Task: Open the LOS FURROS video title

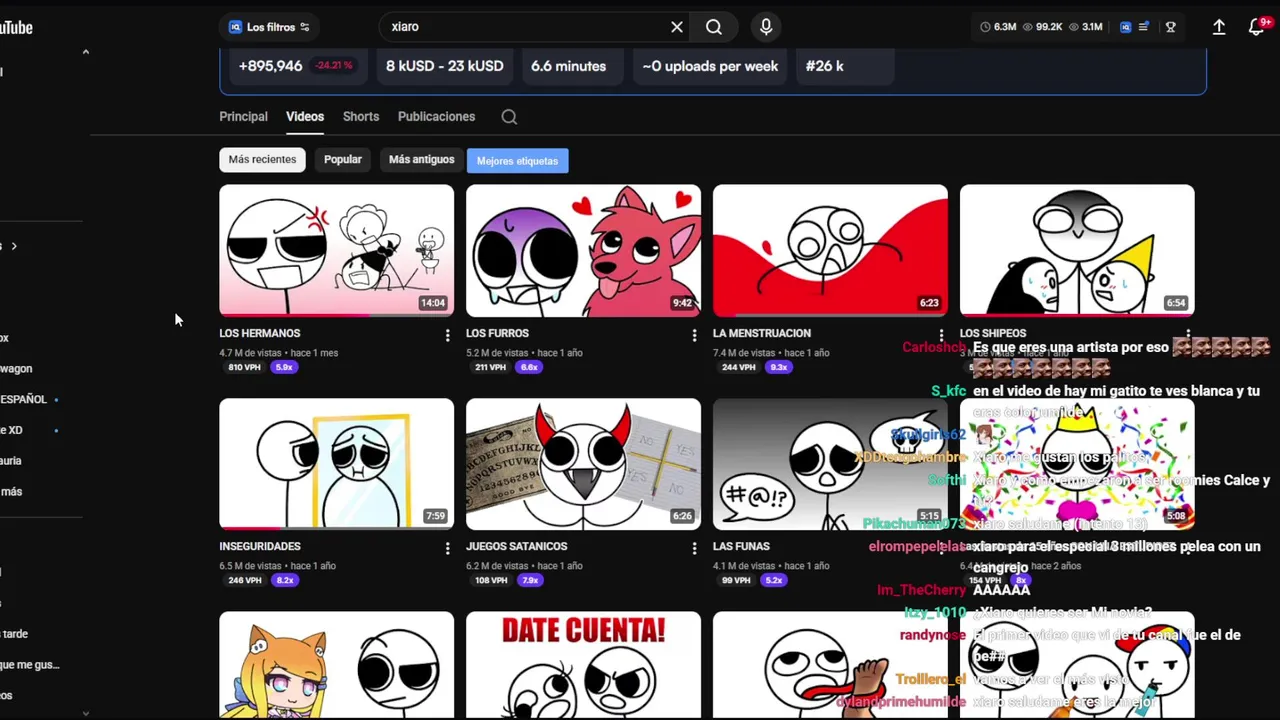Action: coord(497,333)
